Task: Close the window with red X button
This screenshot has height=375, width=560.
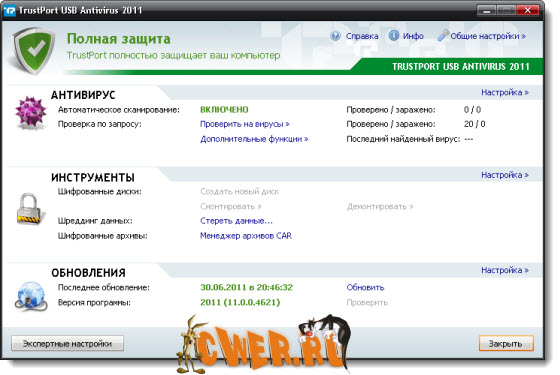Action: tap(528, 10)
